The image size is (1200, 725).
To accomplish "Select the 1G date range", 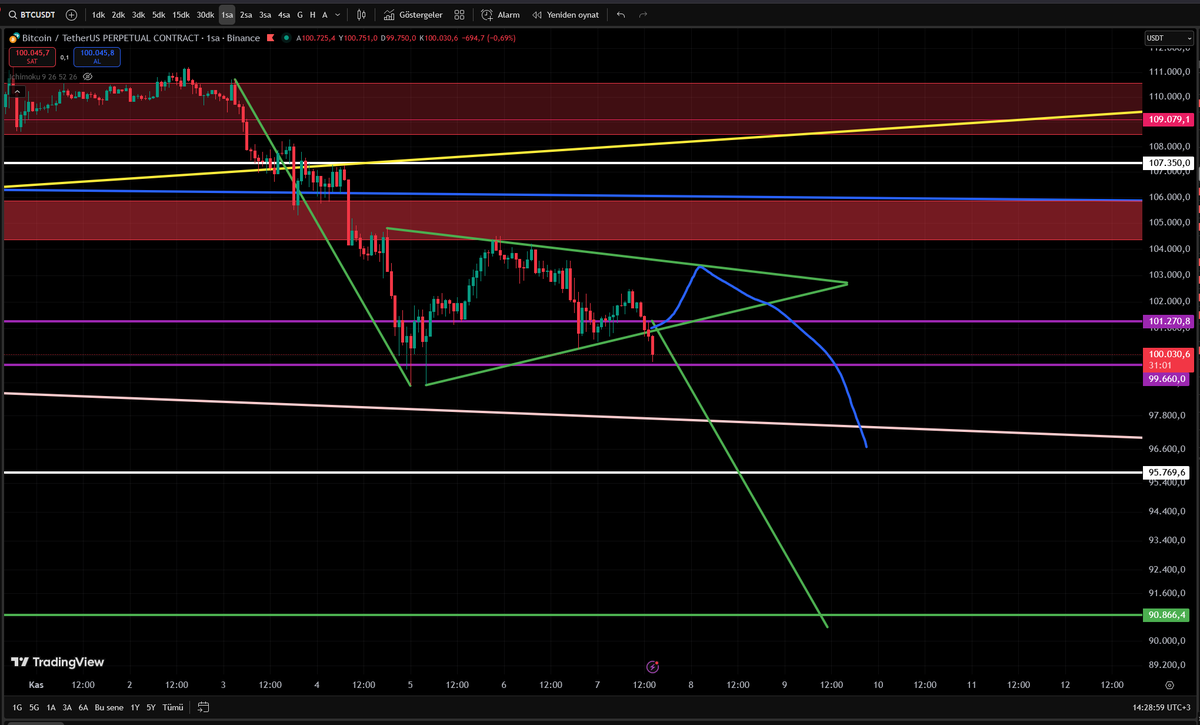I will click(x=17, y=707).
